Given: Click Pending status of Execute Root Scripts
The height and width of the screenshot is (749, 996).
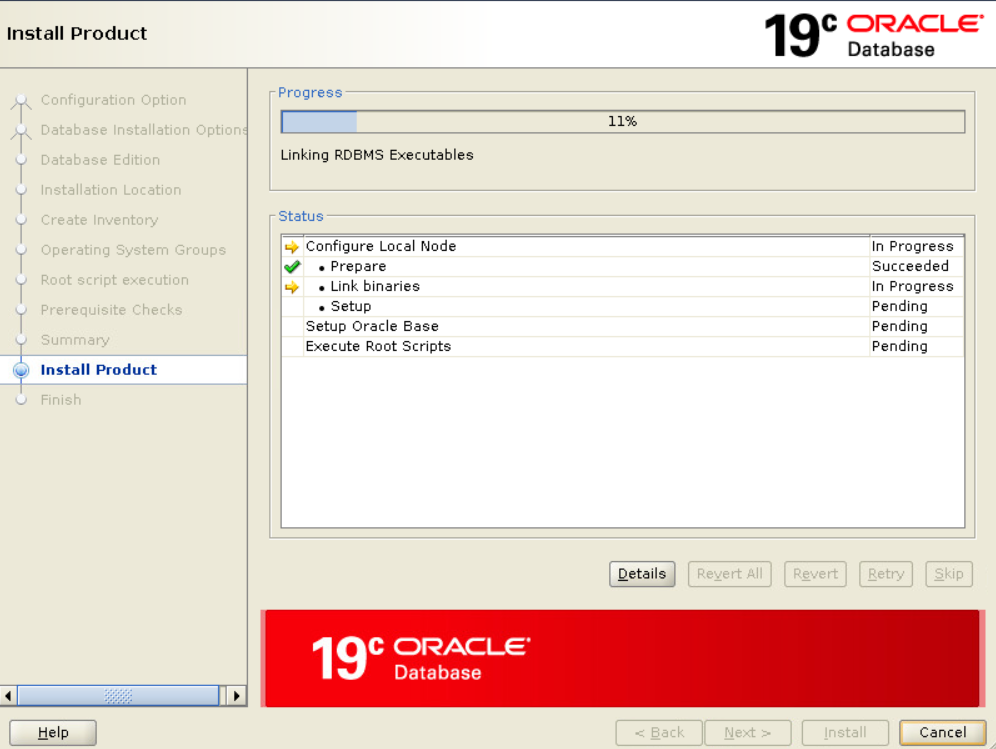Looking at the screenshot, I should tap(899, 346).
